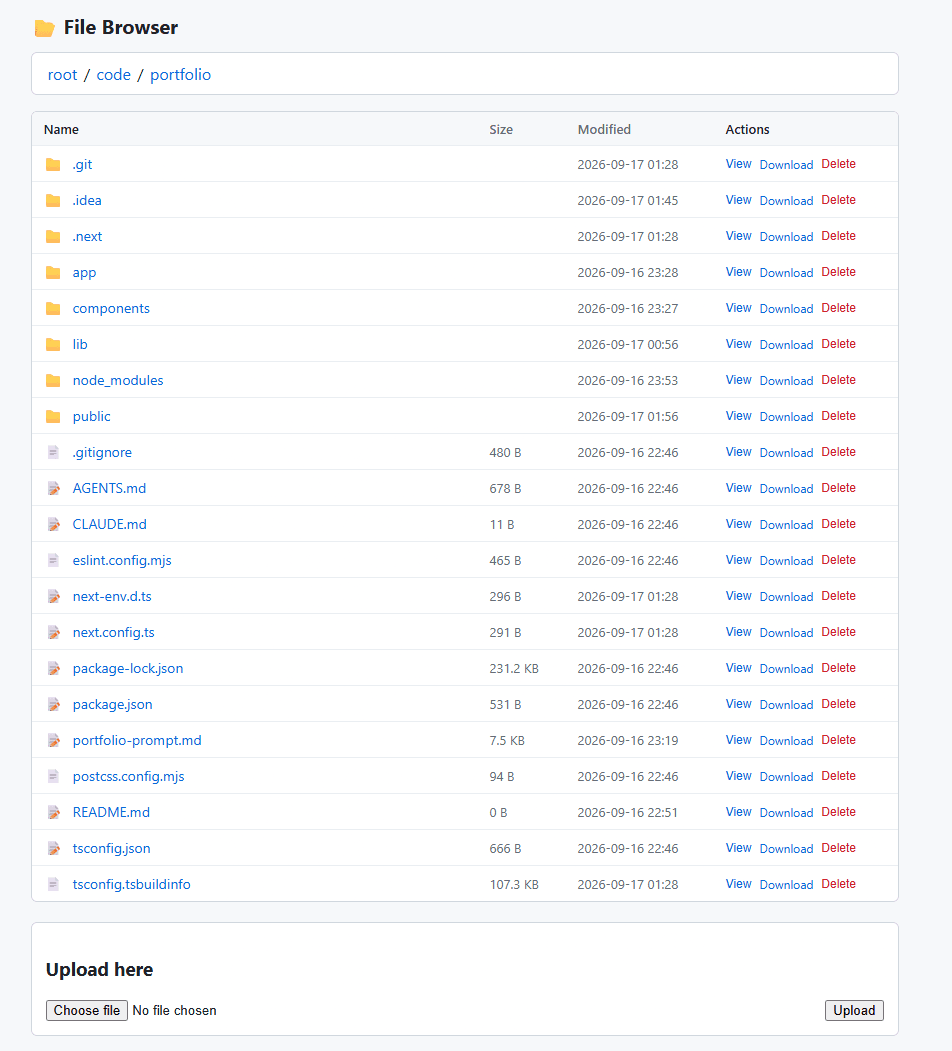The width and height of the screenshot is (952, 1051).
Task: Delete the README.md file
Action: pyautogui.click(x=839, y=812)
